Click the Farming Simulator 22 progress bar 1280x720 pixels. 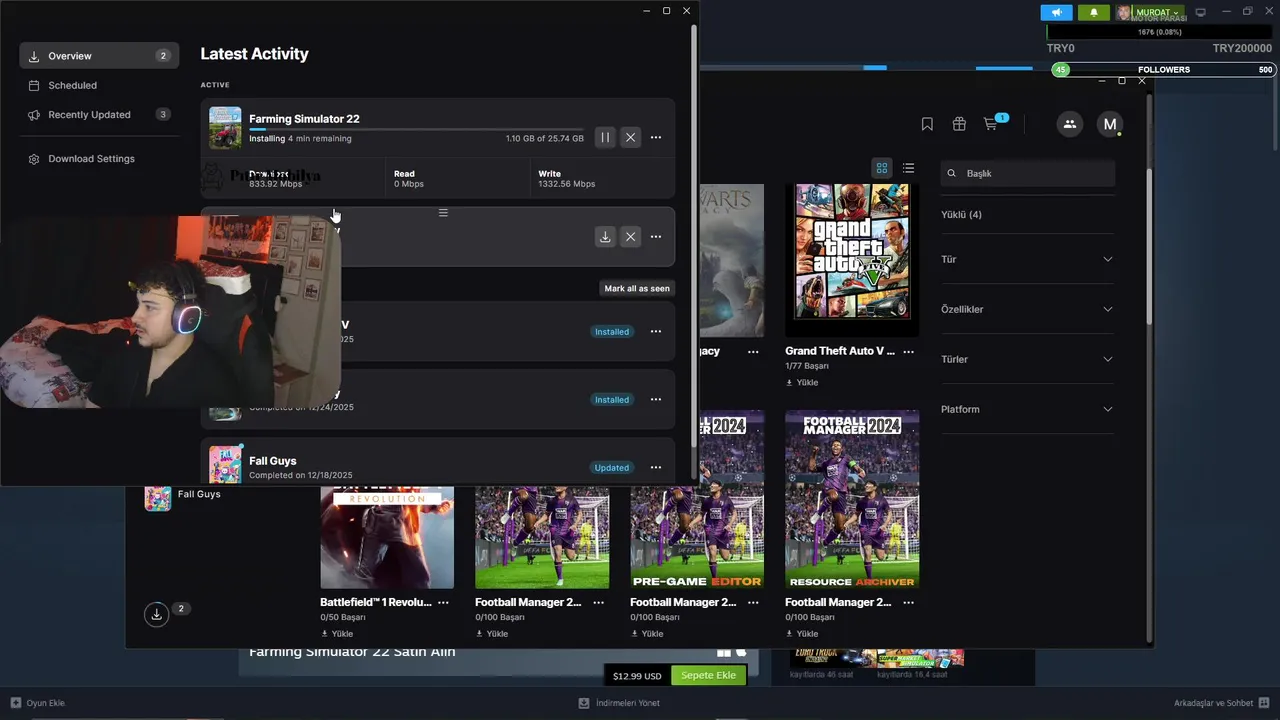(416, 130)
